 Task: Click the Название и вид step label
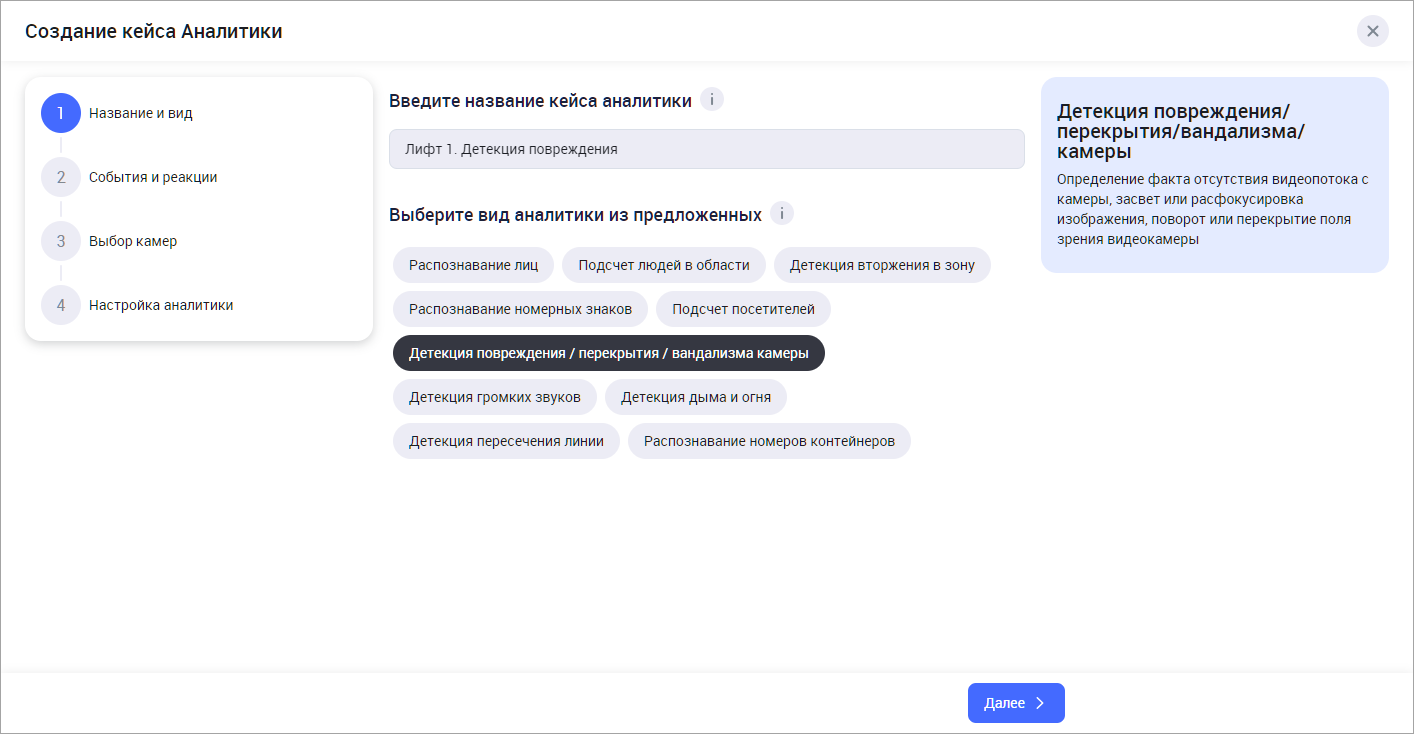pos(140,113)
